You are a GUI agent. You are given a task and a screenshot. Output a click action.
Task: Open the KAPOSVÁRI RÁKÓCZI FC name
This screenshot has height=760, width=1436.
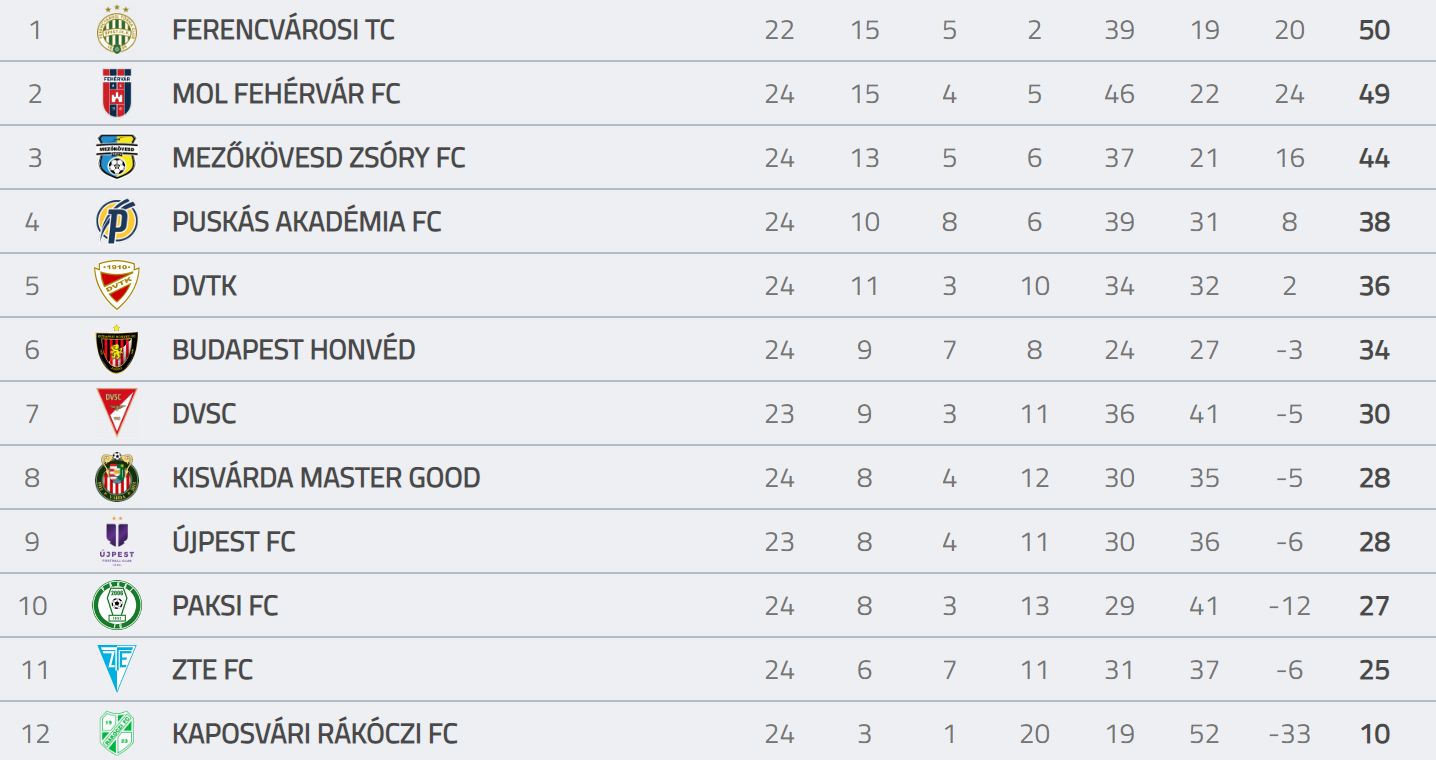coord(315,734)
